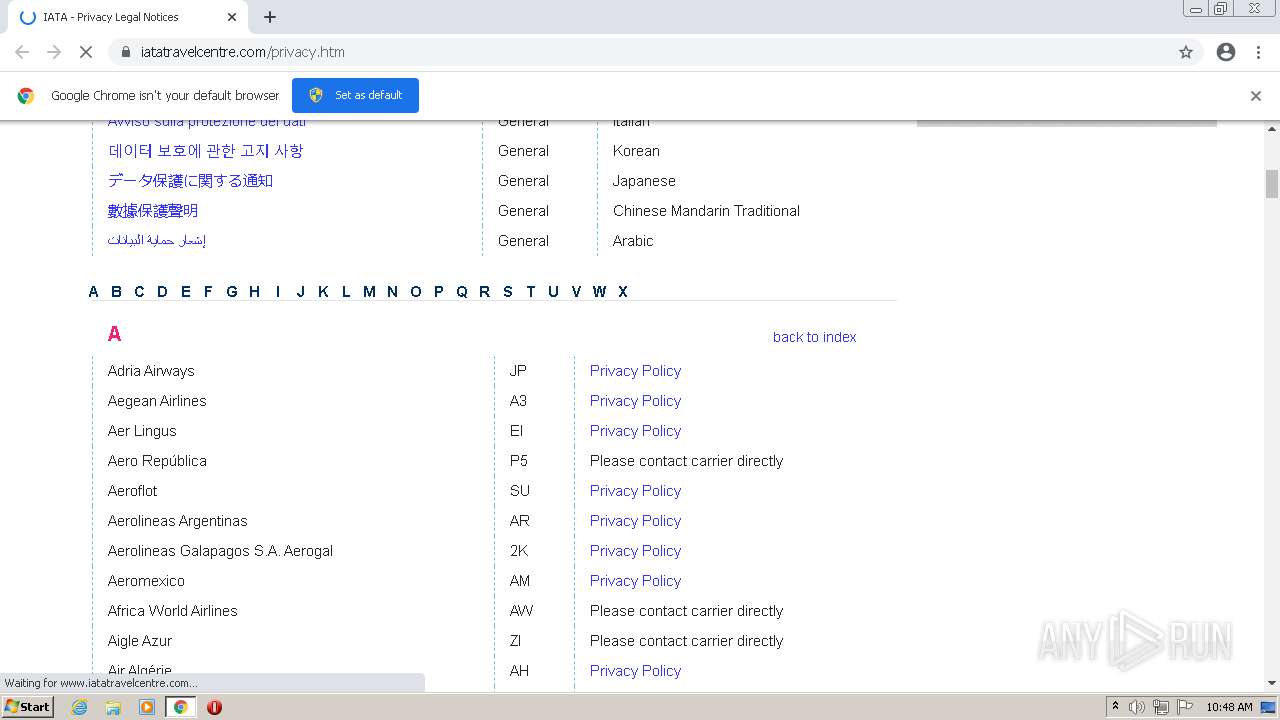Screen dimensions: 1280x720
Task: Jump to letter C in index
Action: [139, 292]
